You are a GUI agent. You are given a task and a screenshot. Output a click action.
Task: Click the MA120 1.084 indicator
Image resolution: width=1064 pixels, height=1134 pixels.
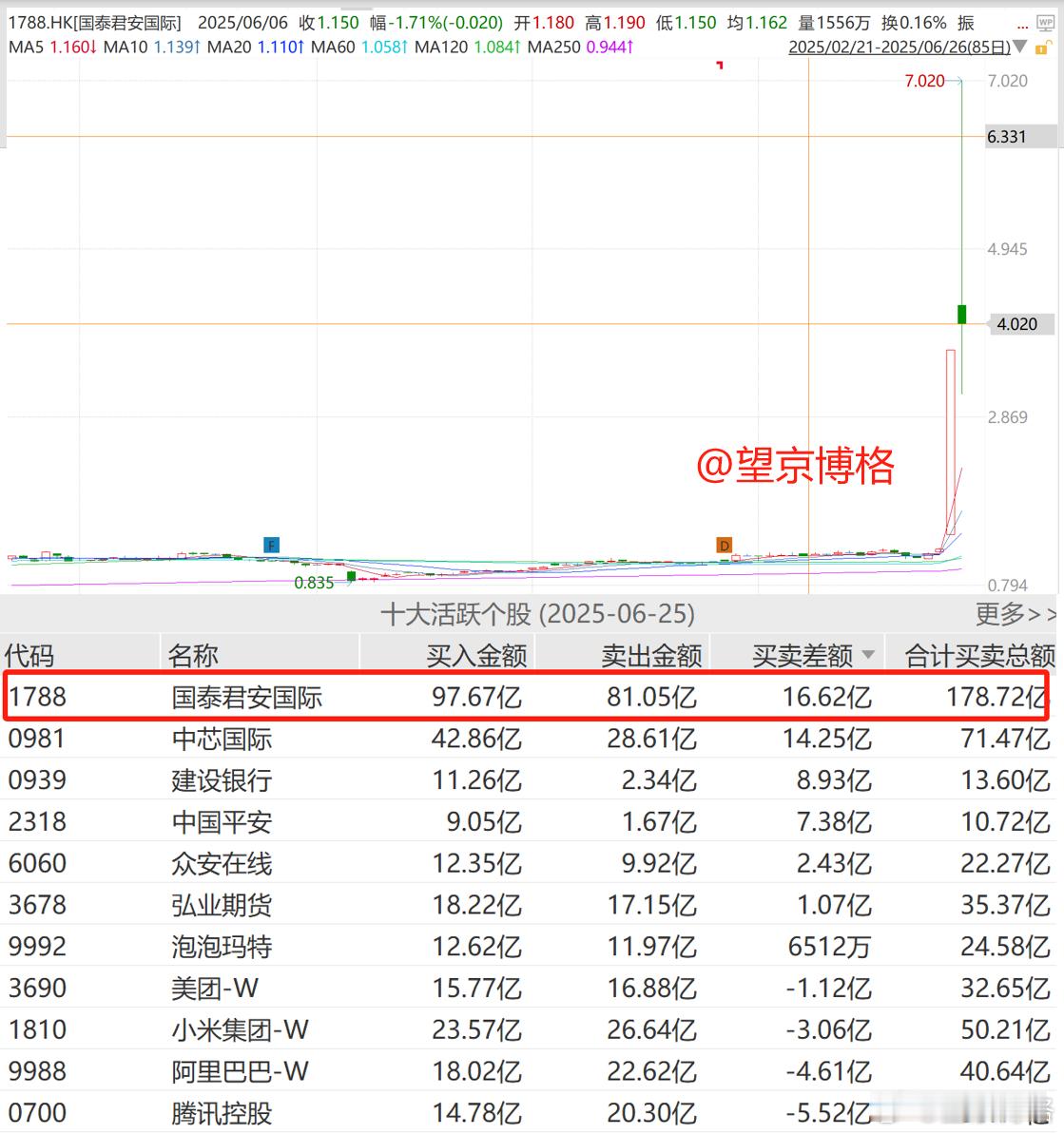click(467, 47)
